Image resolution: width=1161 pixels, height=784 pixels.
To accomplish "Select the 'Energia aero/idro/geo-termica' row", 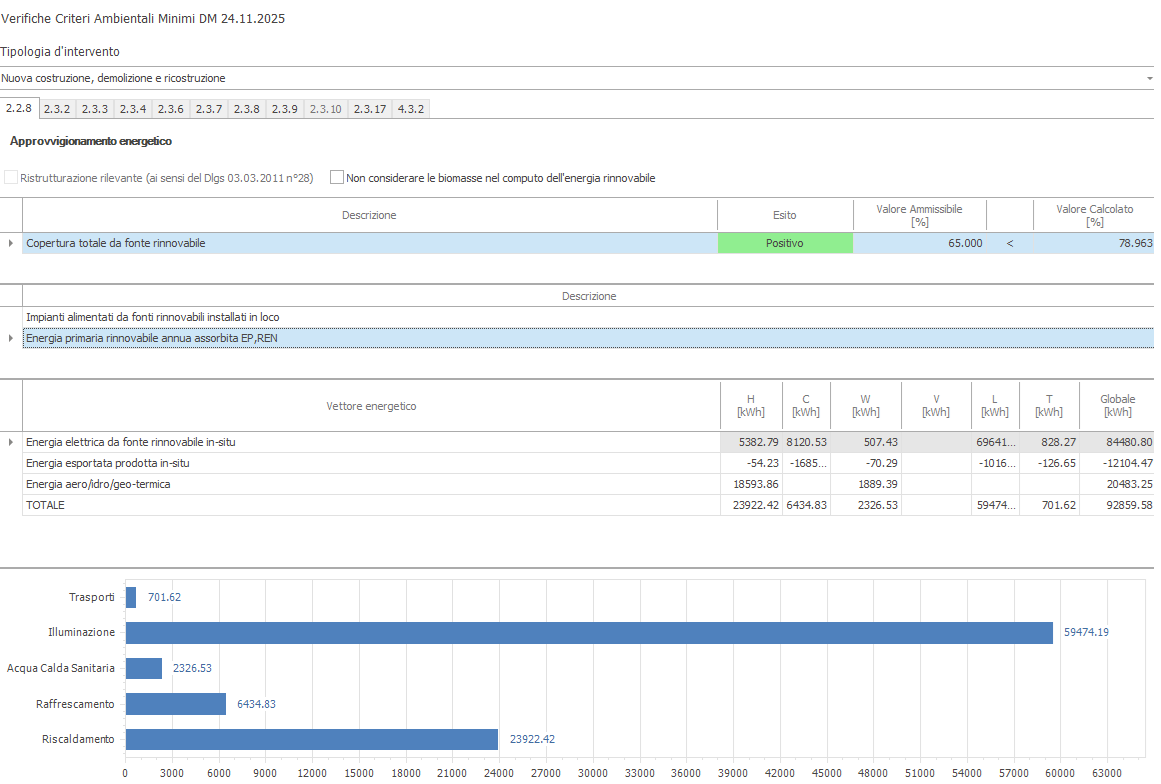I will point(98,484).
